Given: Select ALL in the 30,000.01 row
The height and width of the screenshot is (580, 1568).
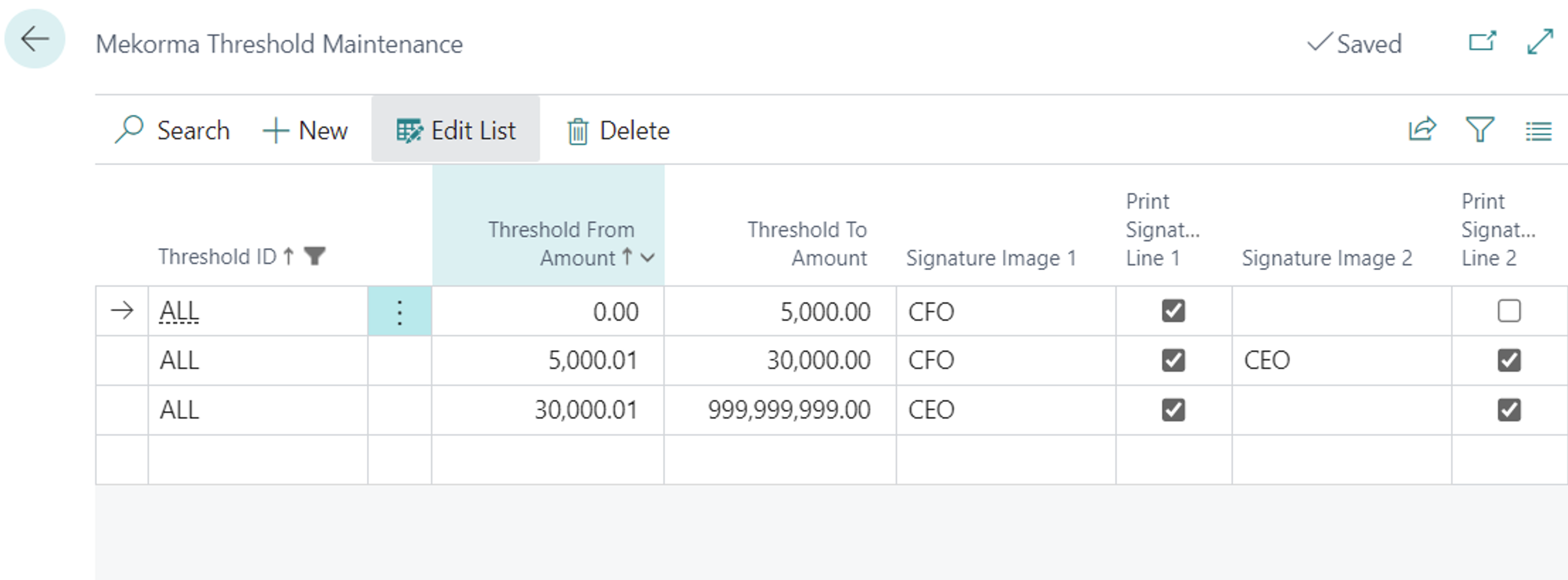Looking at the screenshot, I should click(258, 410).
